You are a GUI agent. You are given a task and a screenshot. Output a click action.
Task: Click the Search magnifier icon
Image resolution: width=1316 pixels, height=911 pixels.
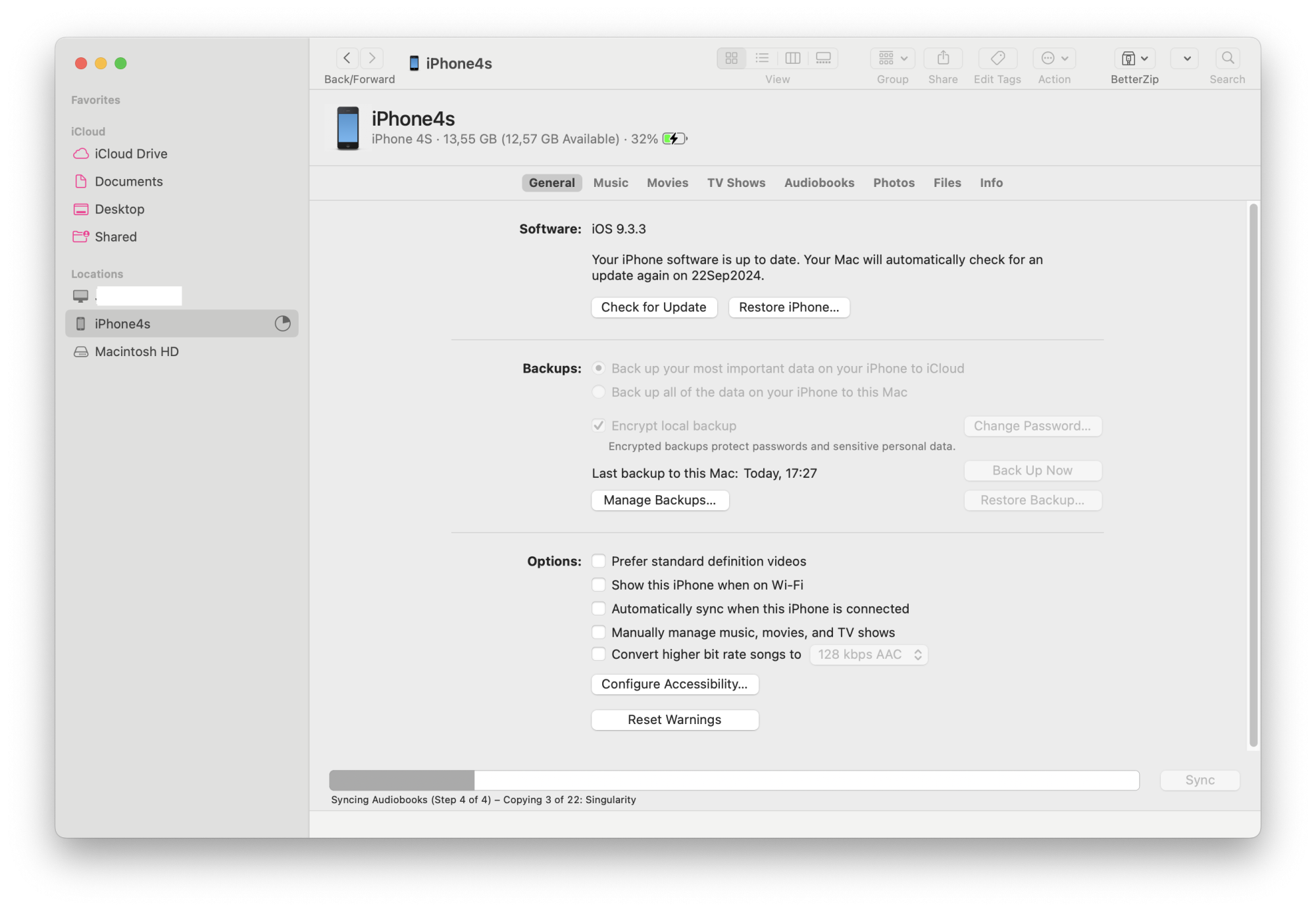coord(1227,58)
